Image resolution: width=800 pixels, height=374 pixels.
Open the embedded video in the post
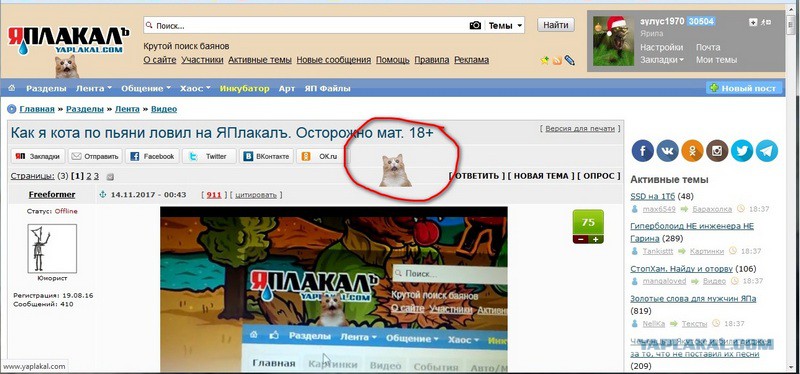[x=334, y=289]
